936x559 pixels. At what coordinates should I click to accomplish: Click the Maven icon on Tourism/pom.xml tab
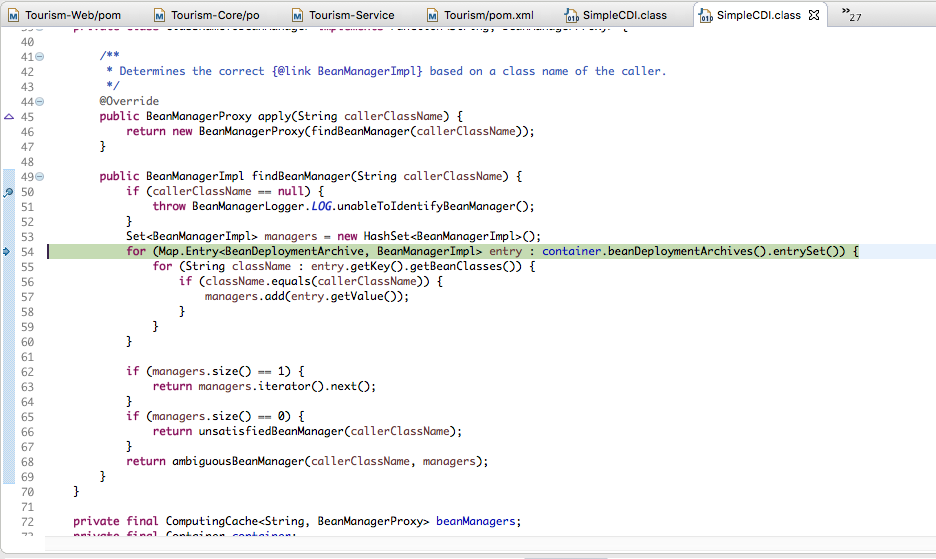pos(432,15)
